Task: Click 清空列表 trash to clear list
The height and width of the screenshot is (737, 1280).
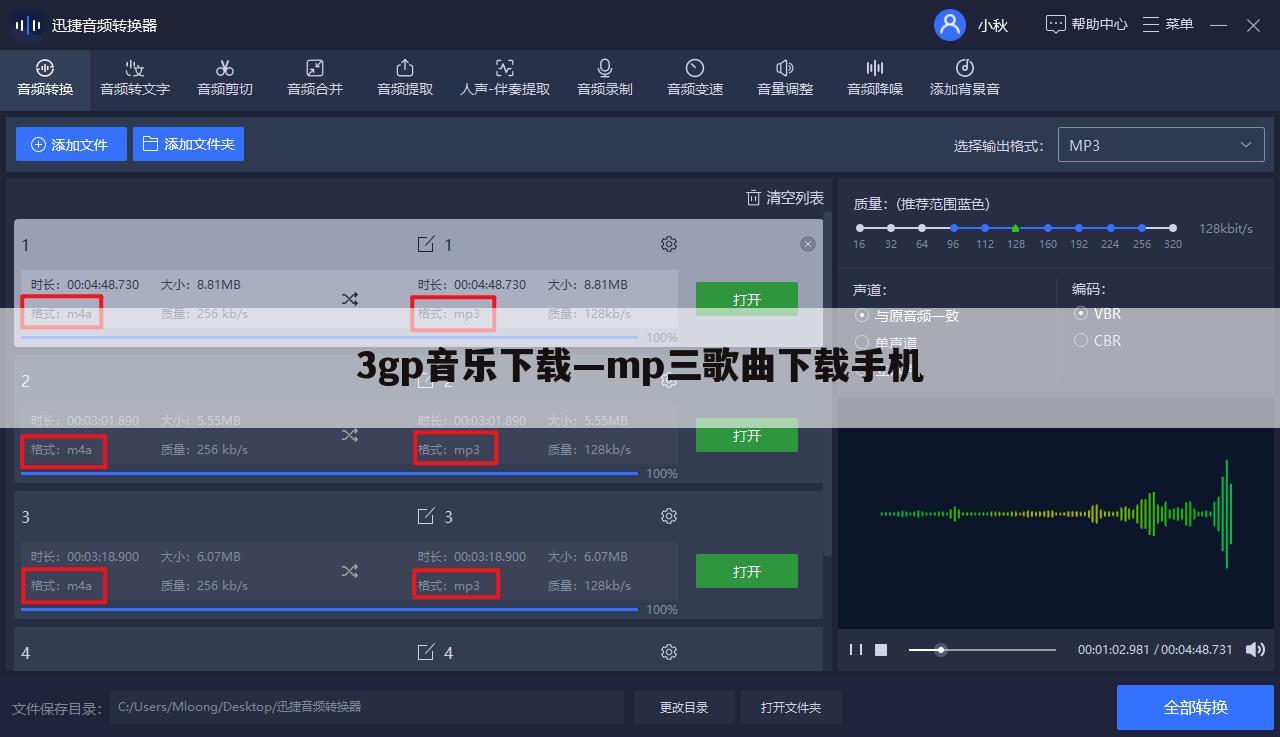Action: (785, 198)
